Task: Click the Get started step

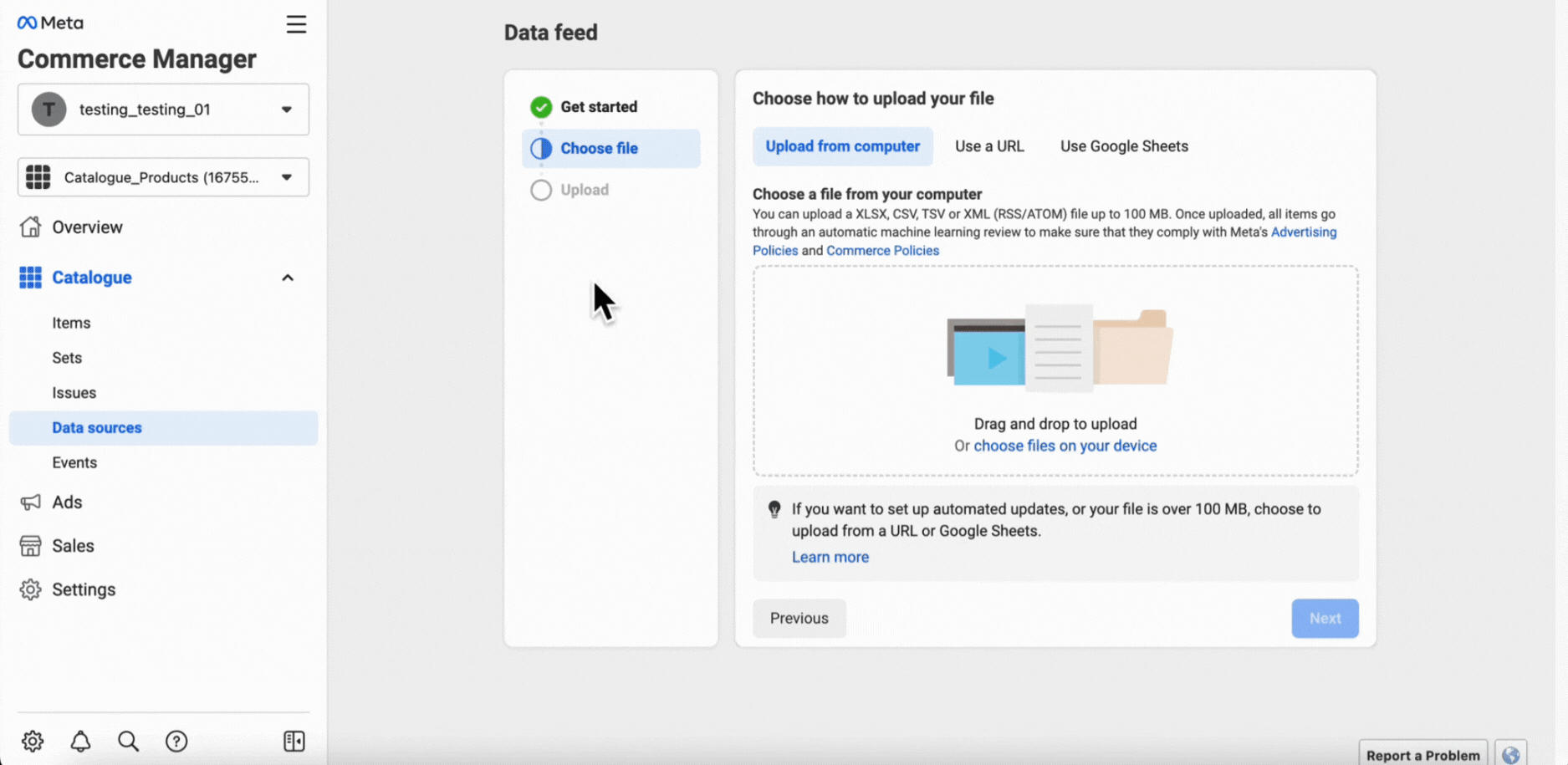Action: [599, 107]
